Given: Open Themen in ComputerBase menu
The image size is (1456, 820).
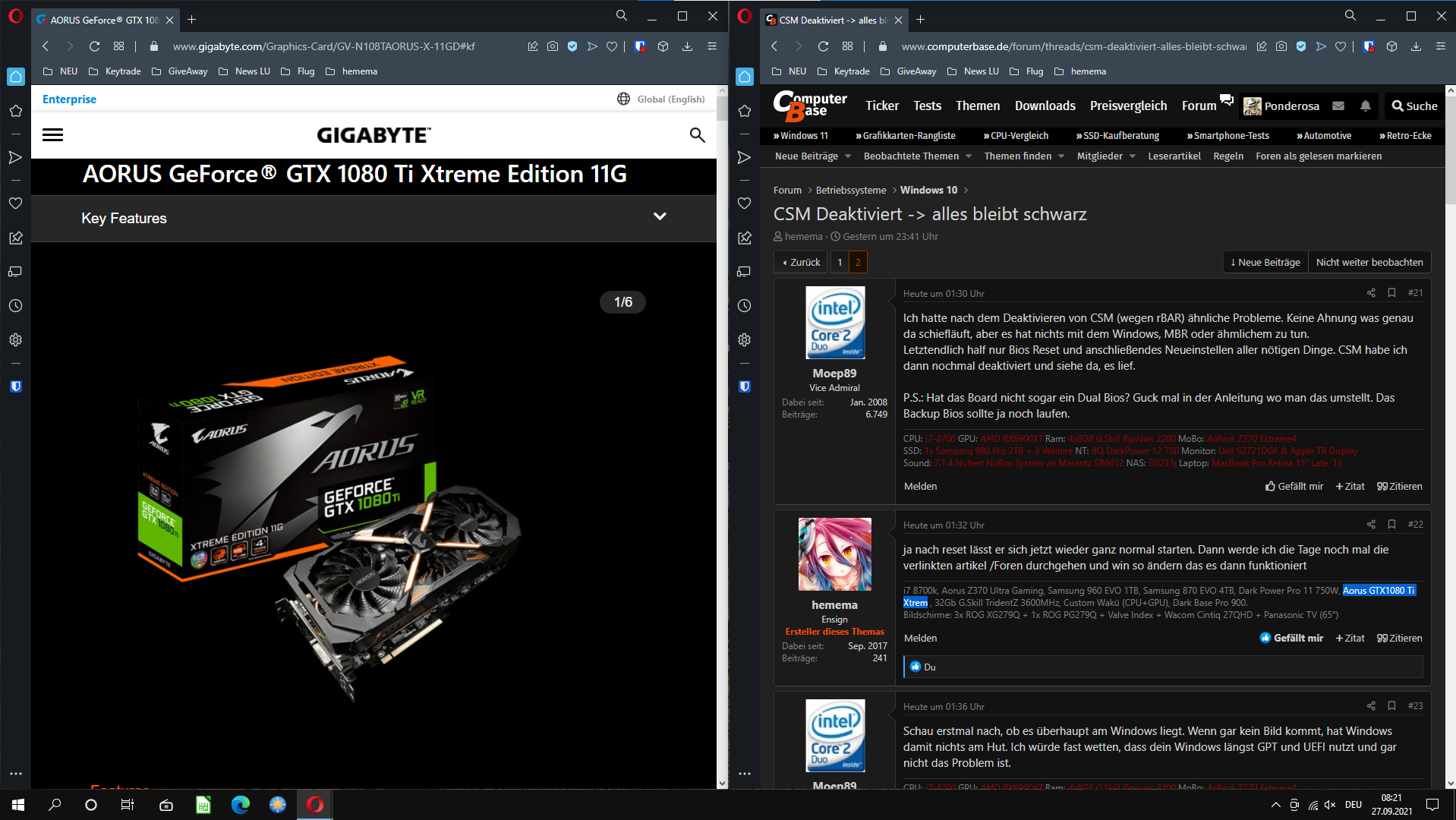Looking at the screenshot, I should coord(978,106).
